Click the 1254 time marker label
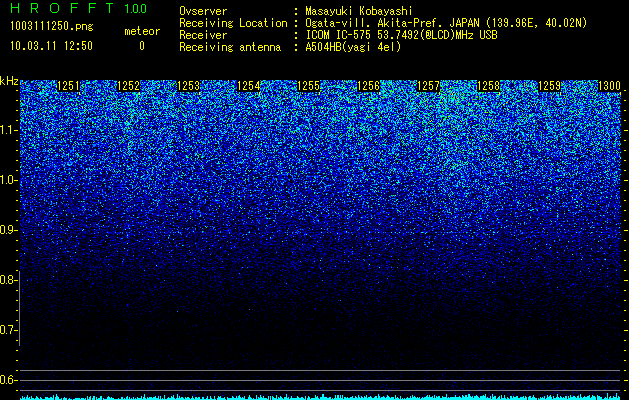The image size is (629, 400). [x=249, y=86]
